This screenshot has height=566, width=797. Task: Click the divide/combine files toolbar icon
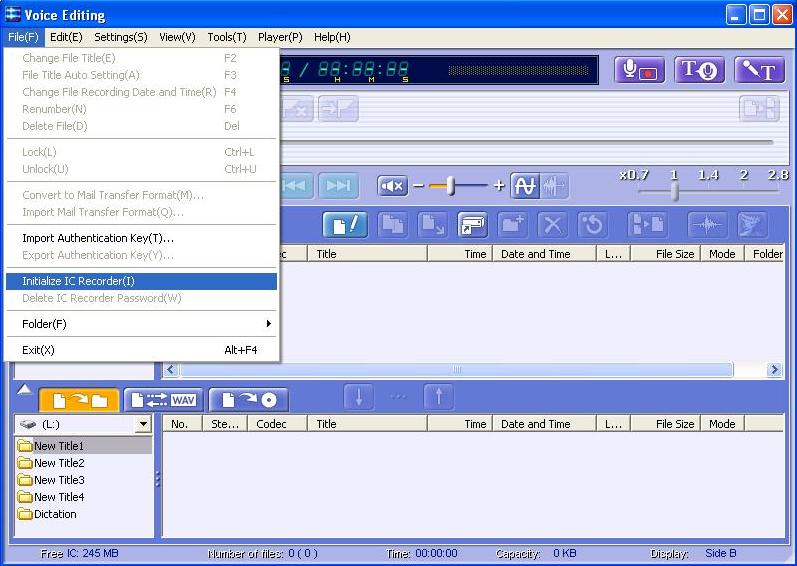click(x=647, y=225)
